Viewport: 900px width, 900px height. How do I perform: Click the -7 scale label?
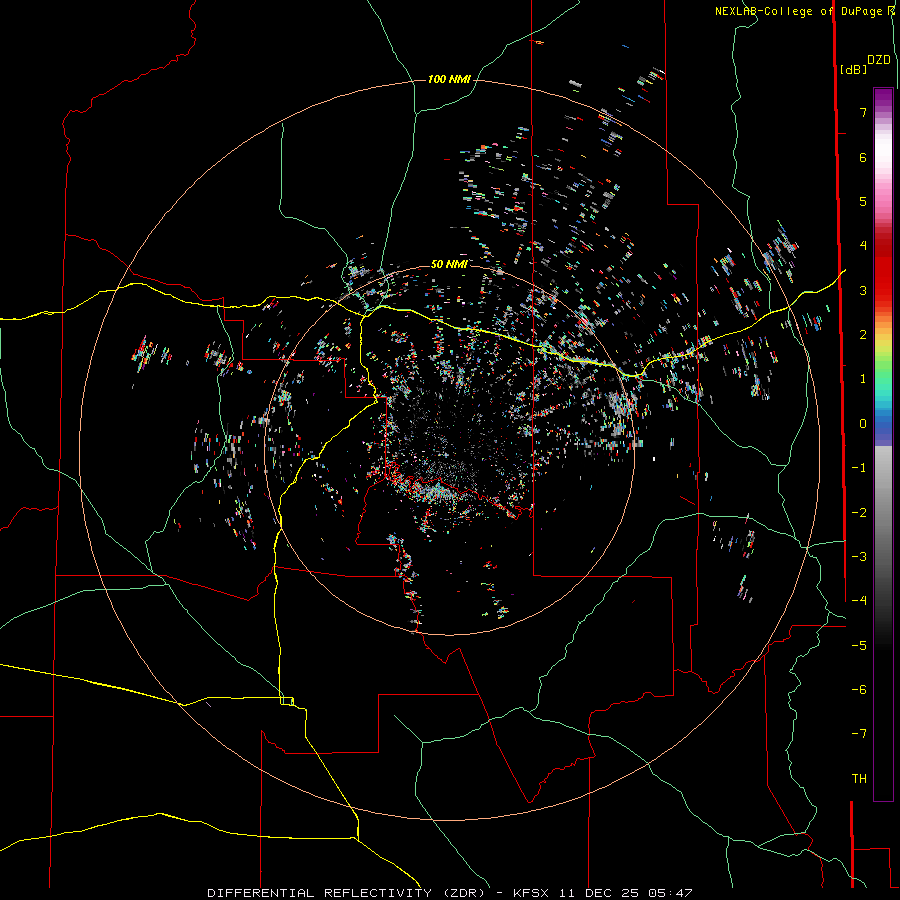pos(859,734)
